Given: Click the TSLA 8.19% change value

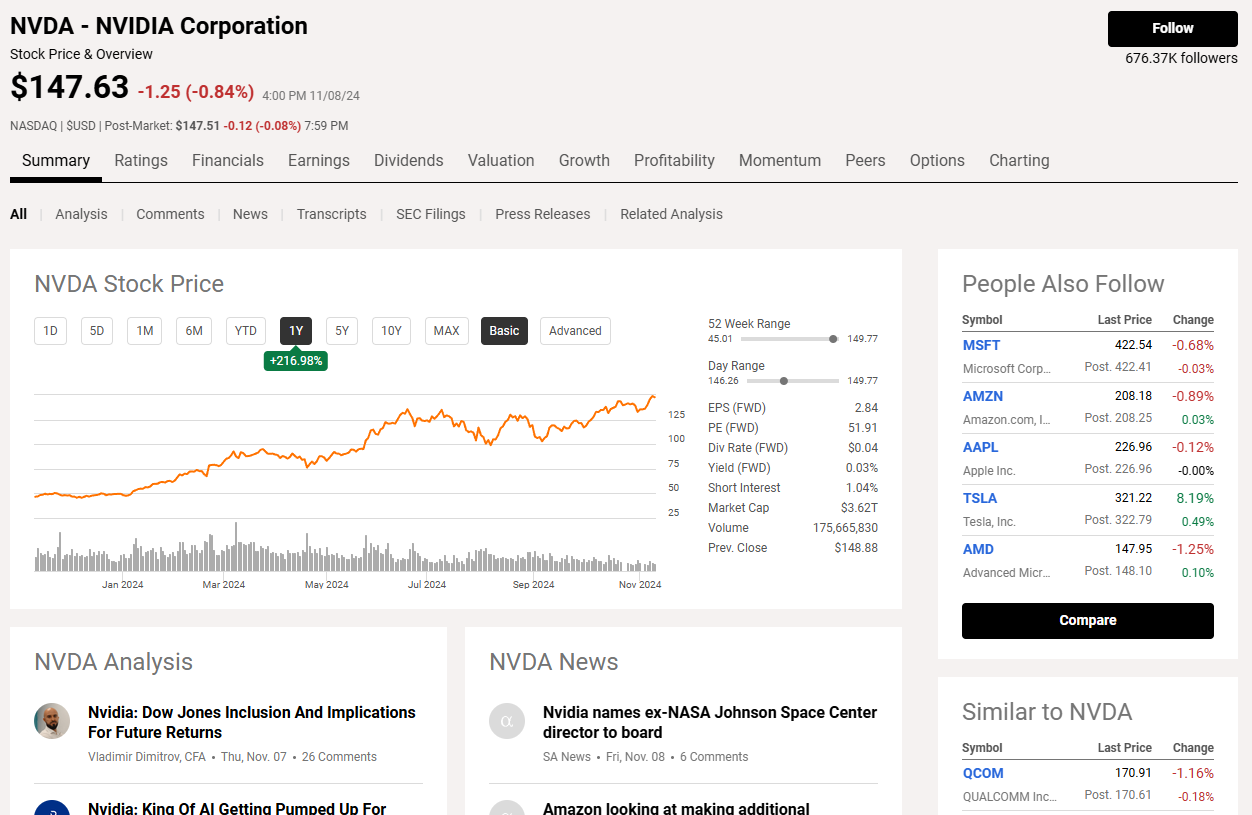Looking at the screenshot, I should (x=1194, y=498).
